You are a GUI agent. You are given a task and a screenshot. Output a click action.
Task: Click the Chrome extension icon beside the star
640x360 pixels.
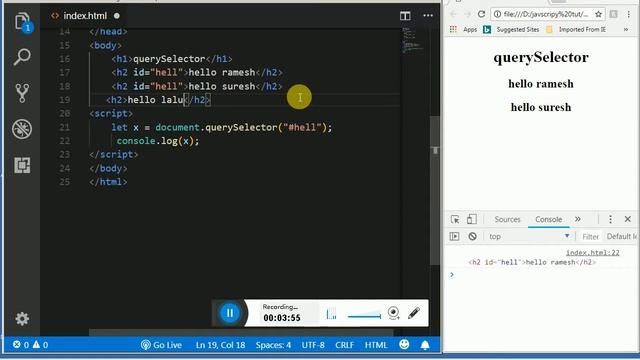pyautogui.click(x=613, y=14)
